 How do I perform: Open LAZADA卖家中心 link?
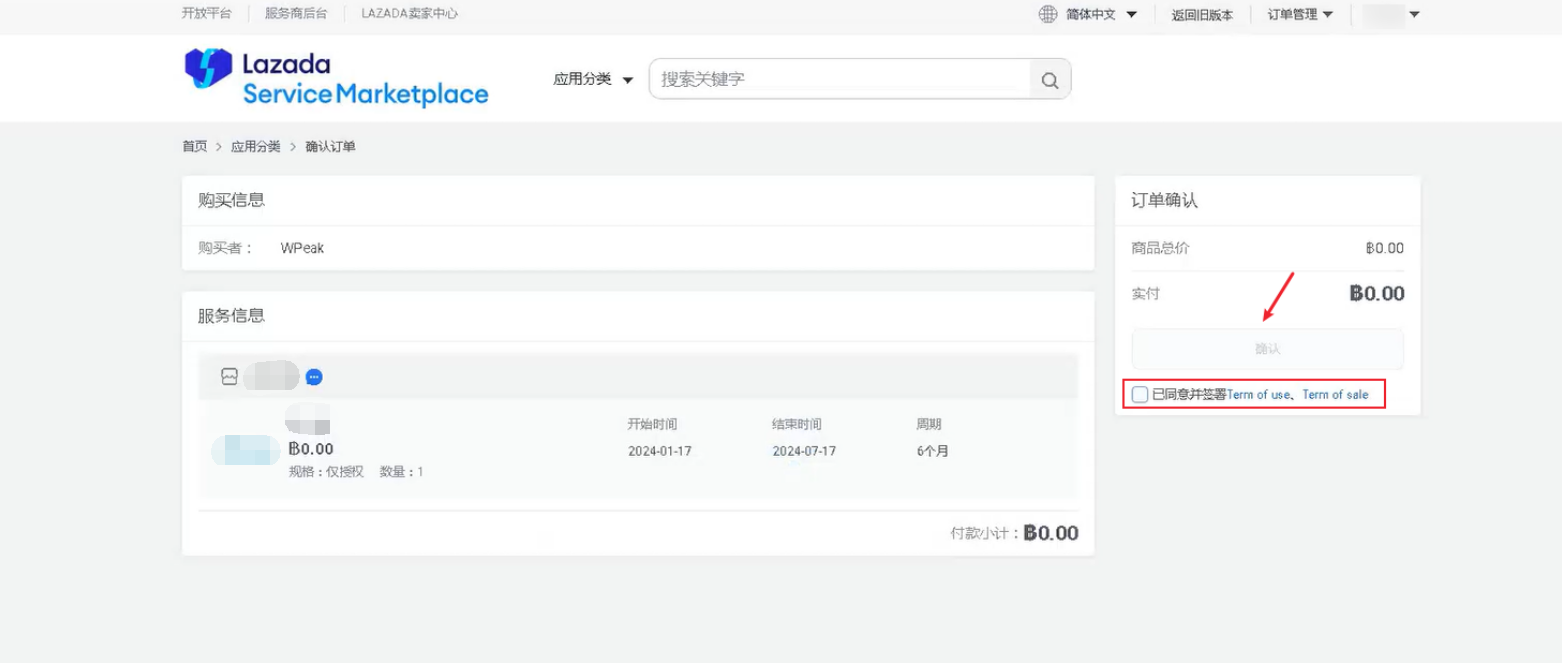[x=409, y=14]
